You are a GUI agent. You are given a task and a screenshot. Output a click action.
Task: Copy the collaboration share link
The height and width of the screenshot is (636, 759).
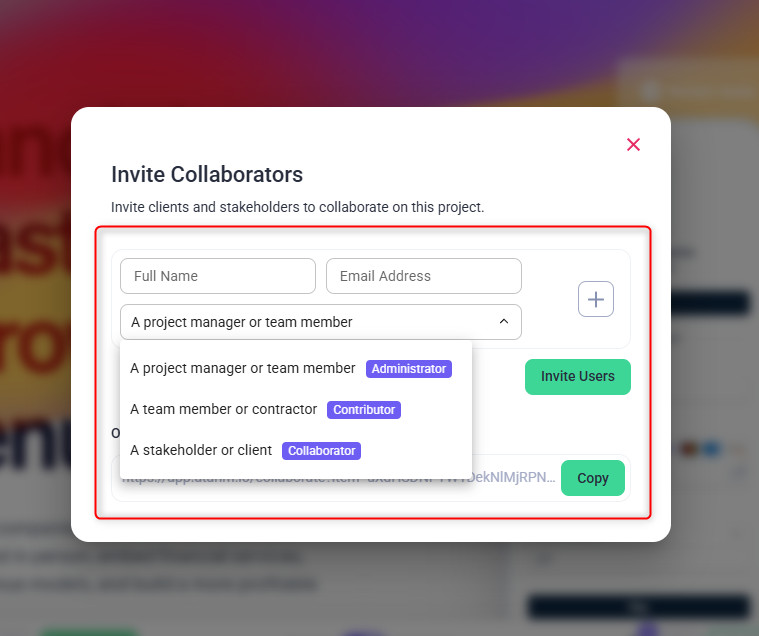(x=592, y=478)
